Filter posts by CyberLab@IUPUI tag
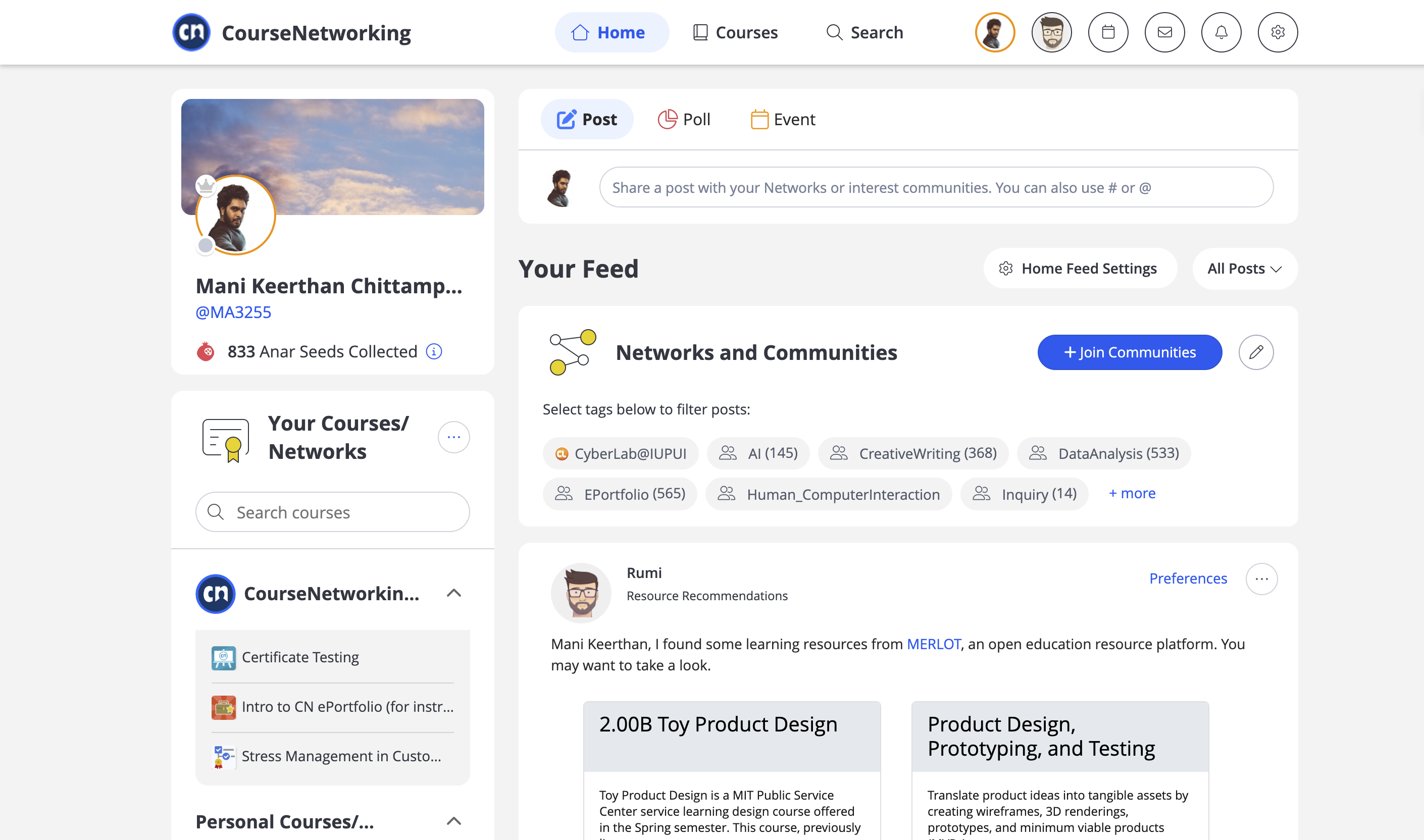This screenshot has width=1424, height=840. pos(621,453)
